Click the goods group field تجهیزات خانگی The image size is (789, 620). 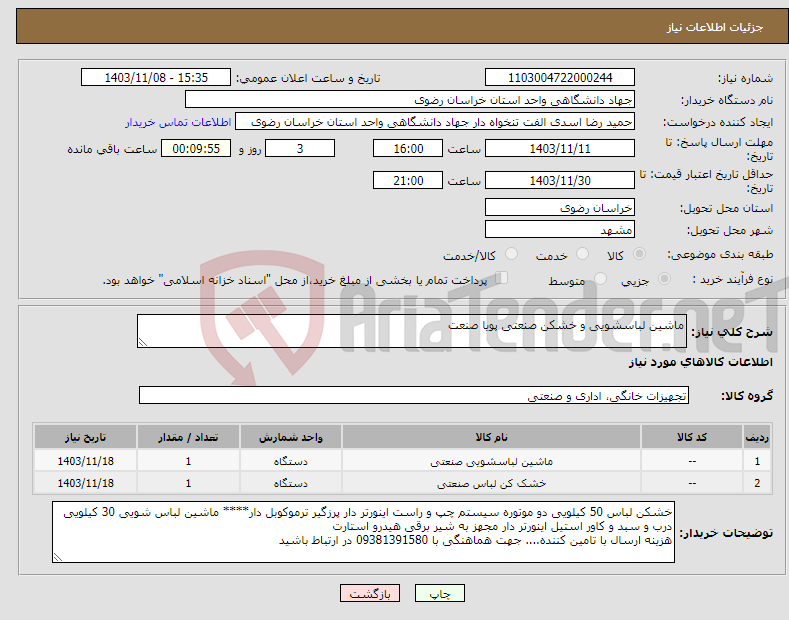(x=414, y=396)
